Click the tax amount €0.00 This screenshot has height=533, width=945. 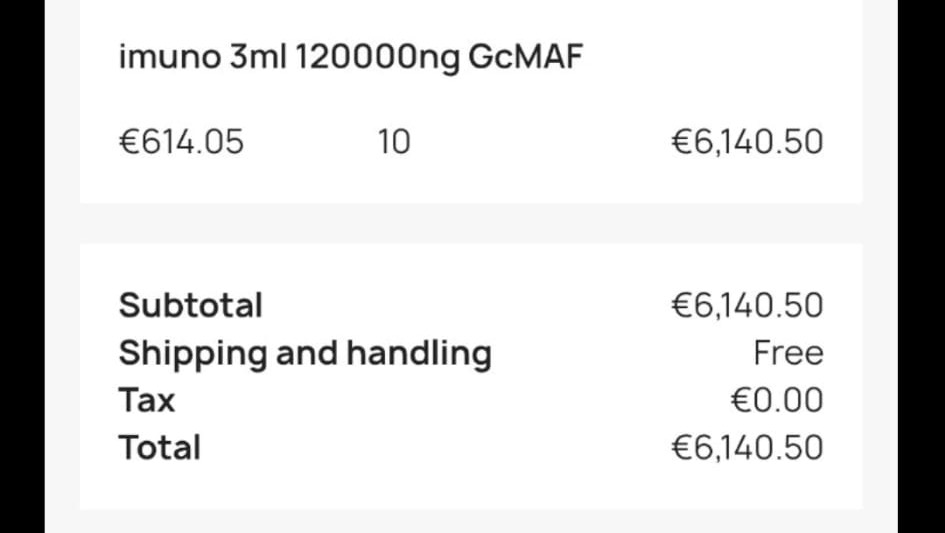tap(777, 400)
